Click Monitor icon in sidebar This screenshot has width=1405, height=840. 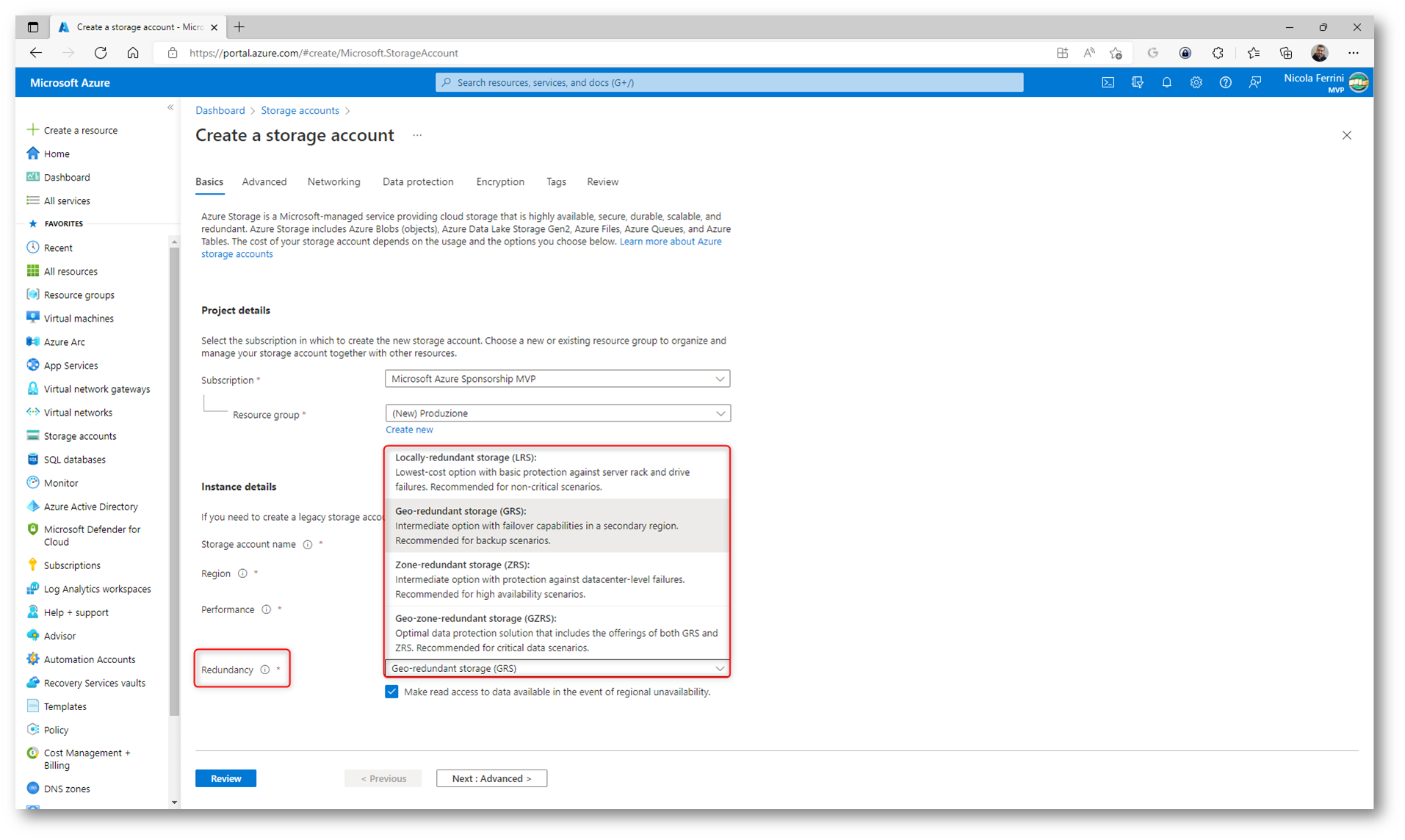pos(32,482)
